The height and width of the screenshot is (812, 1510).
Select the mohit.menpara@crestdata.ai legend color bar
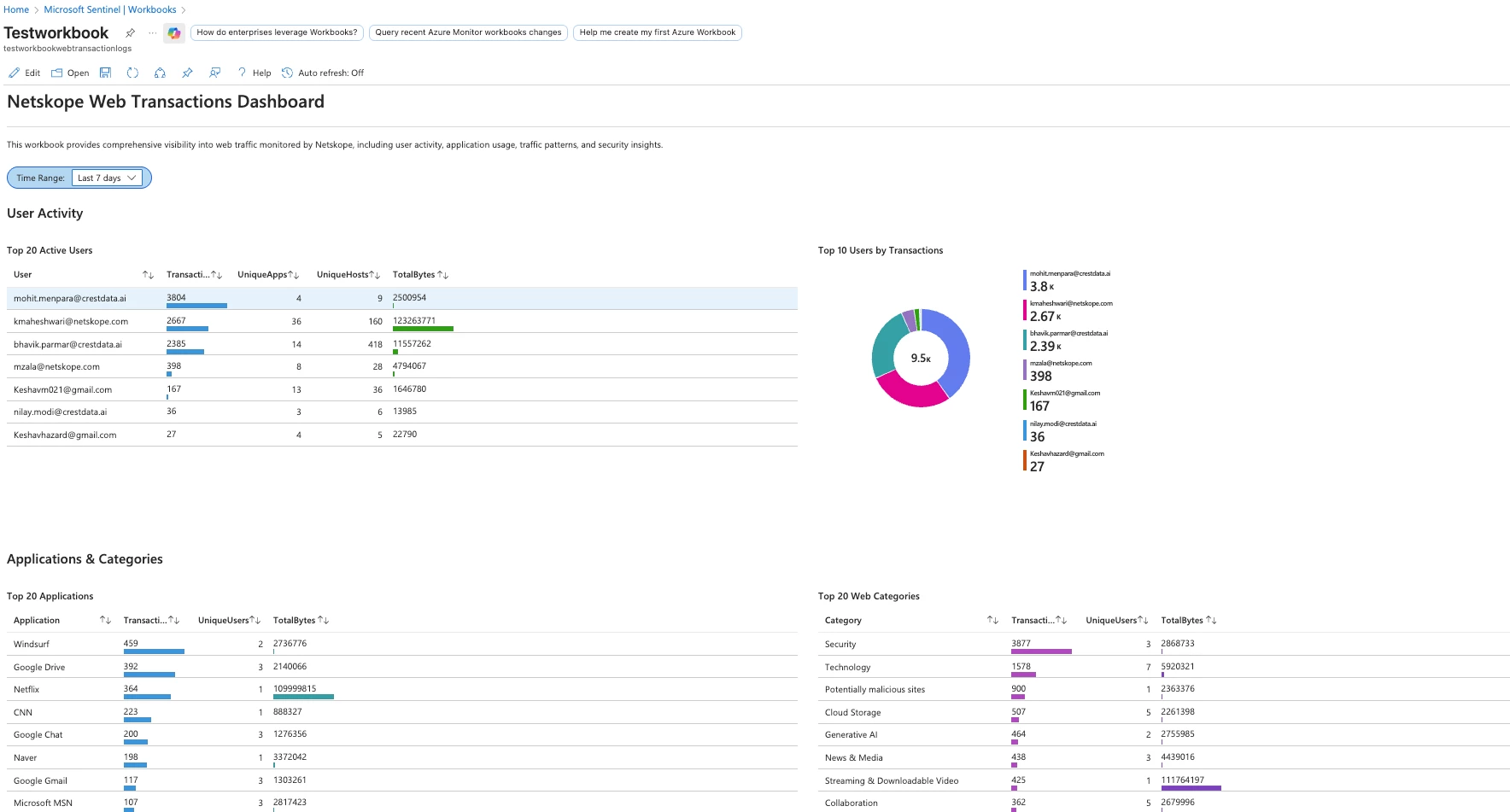pos(1025,280)
